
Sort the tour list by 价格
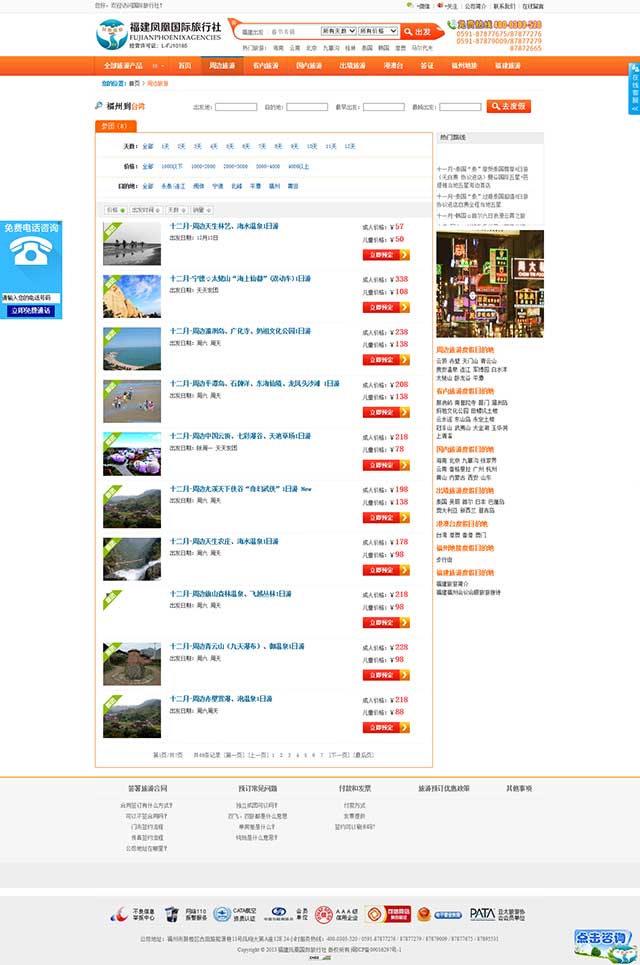115,210
